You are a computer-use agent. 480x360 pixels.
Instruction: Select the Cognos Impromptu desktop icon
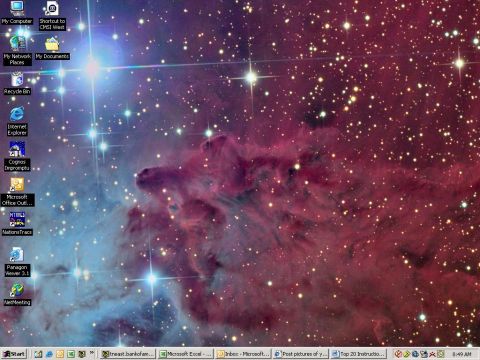click(x=17, y=156)
